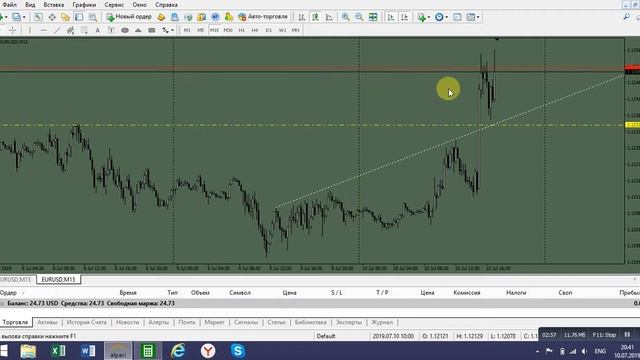
Task: Select the triangle shape tool
Action: (x=138, y=30)
